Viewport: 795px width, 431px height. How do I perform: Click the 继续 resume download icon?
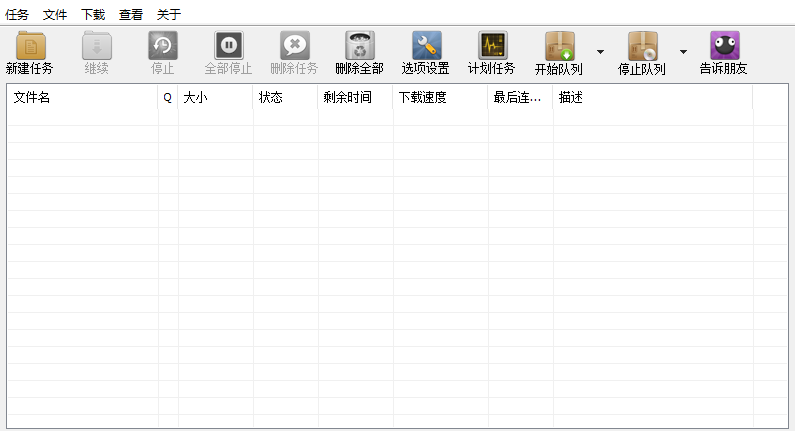97,46
